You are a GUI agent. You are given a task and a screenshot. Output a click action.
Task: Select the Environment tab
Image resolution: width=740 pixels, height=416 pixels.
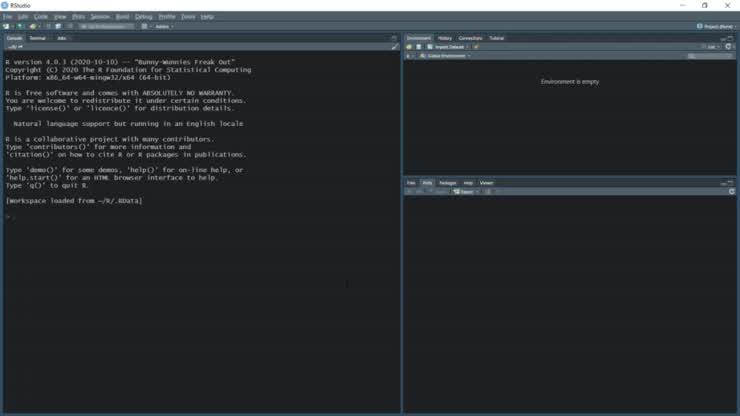point(419,38)
